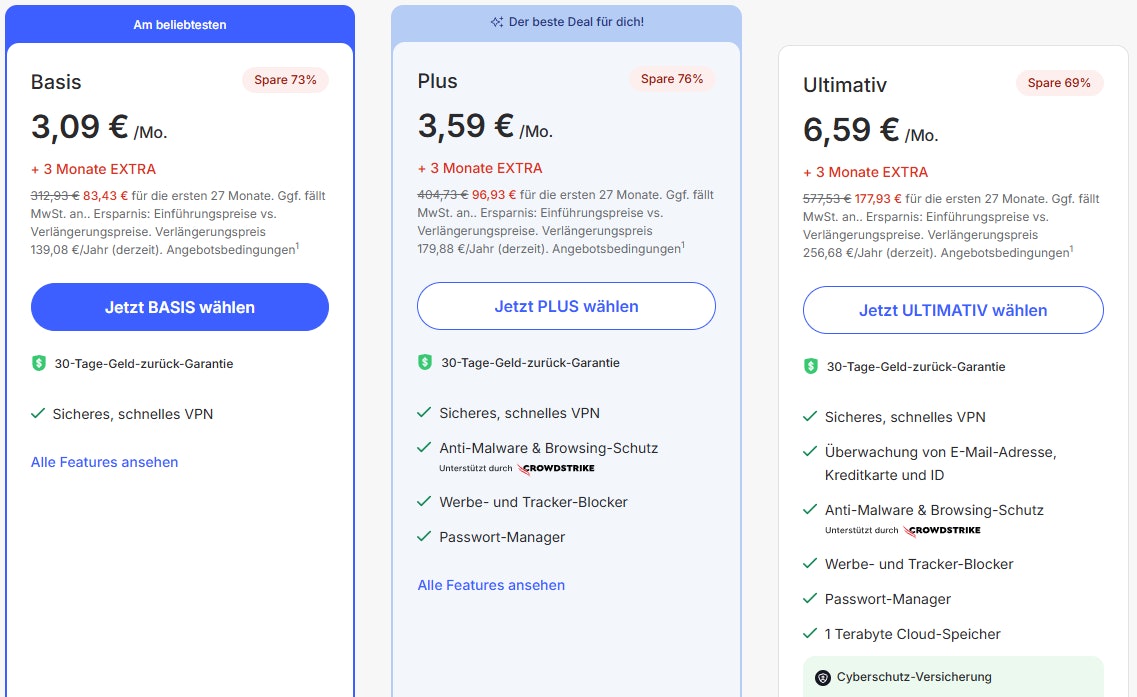
Task: Click the CrowdStrike logo in the Plus plan
Action: click(557, 468)
